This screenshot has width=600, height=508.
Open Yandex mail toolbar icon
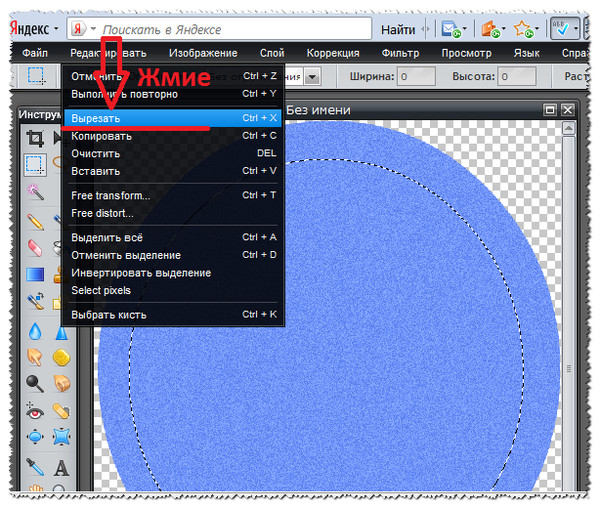pyautogui.click(x=450, y=29)
